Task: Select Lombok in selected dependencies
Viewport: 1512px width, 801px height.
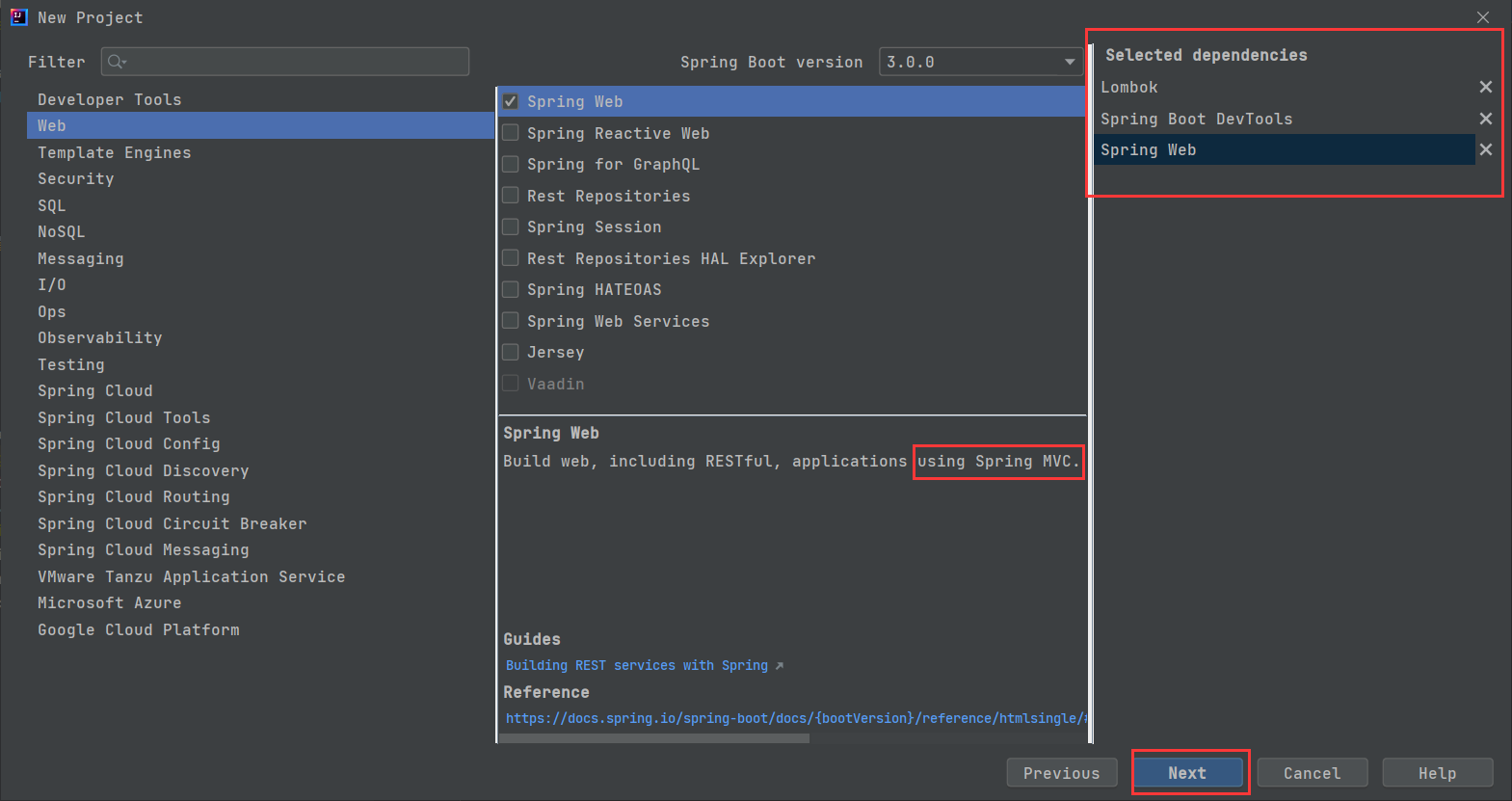Action: 1285,87
